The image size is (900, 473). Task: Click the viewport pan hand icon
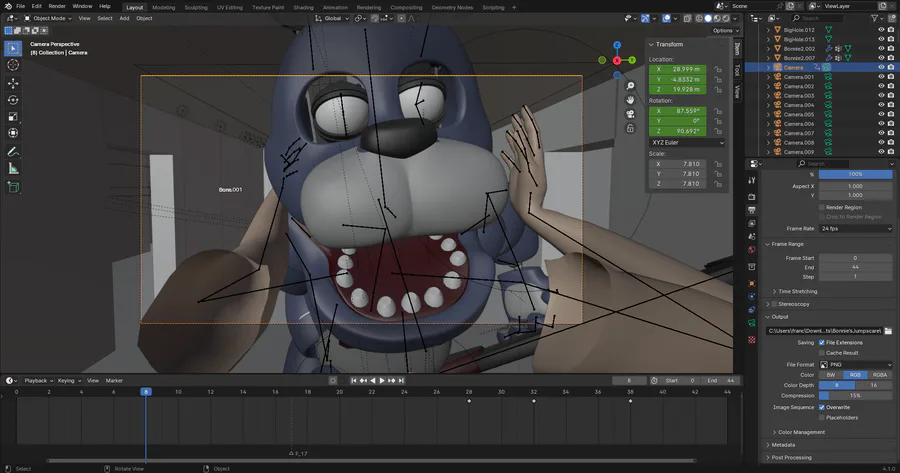point(630,100)
